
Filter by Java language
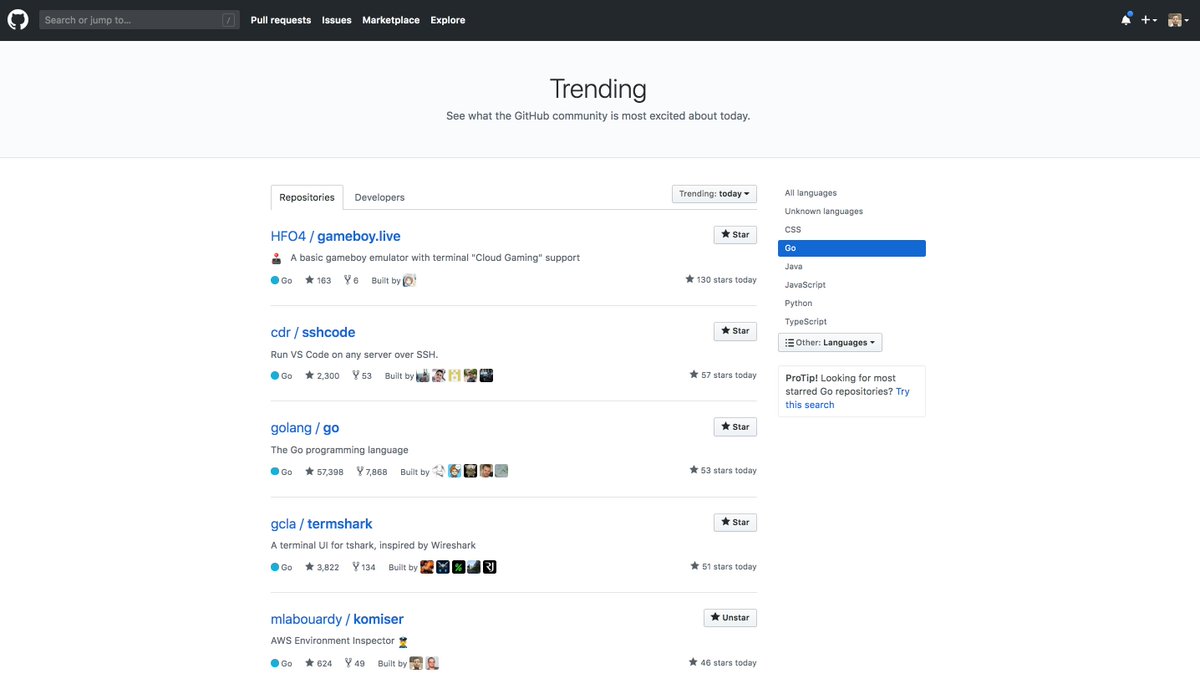click(x=794, y=267)
